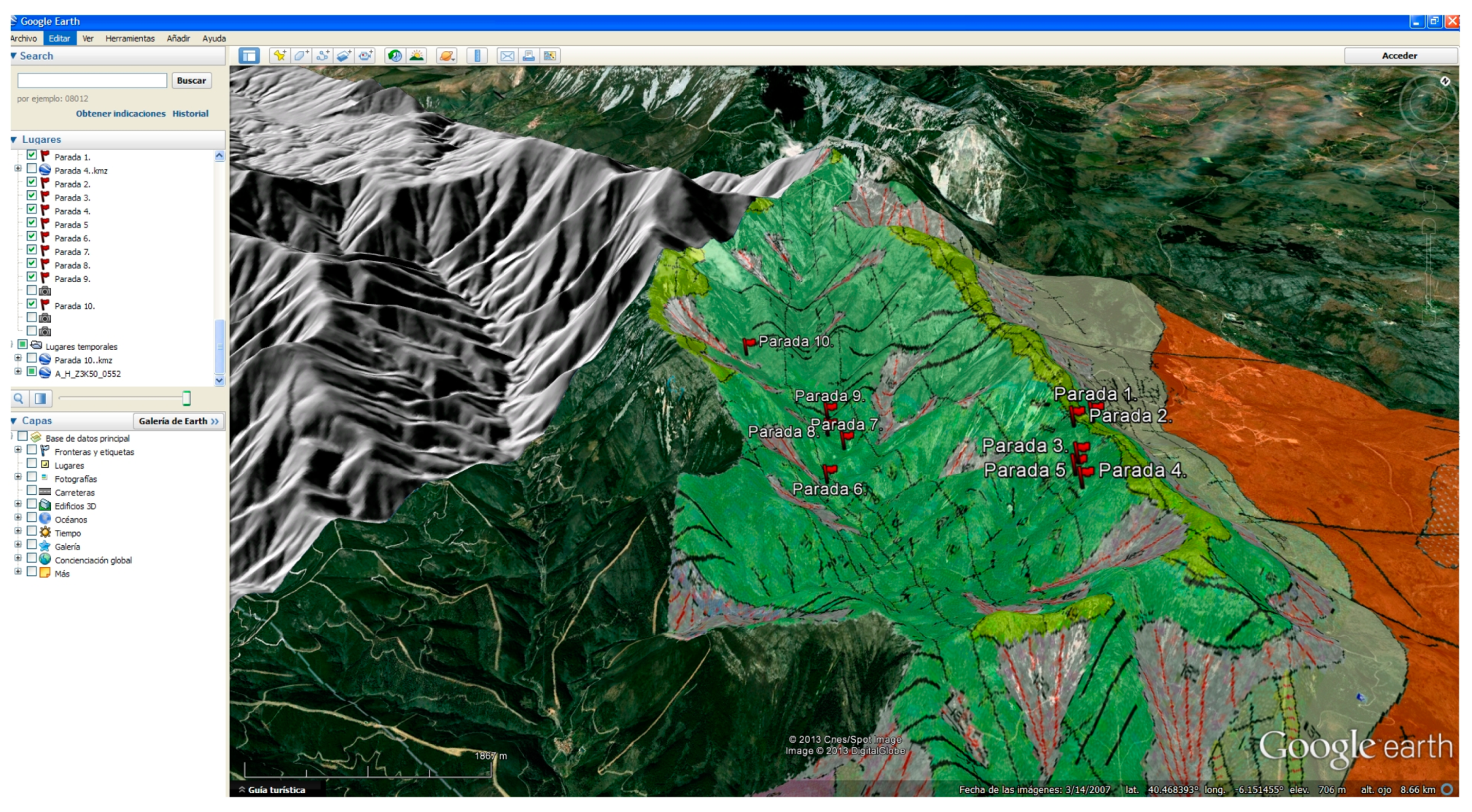Check the Parada 4..kmz checkbox
Image resolution: width=1472 pixels, height=812 pixels.
tap(31, 169)
